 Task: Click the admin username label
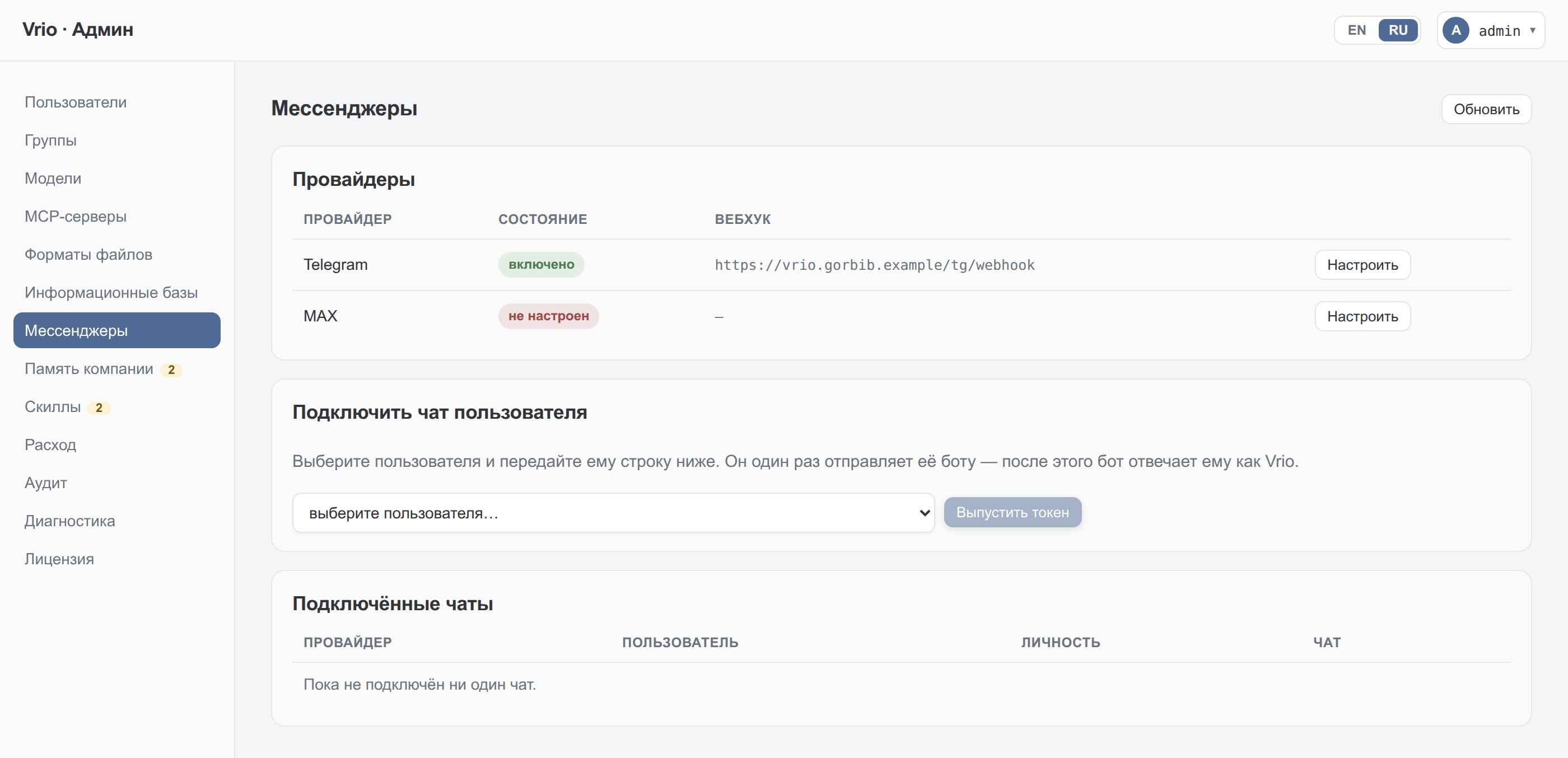1499,31
